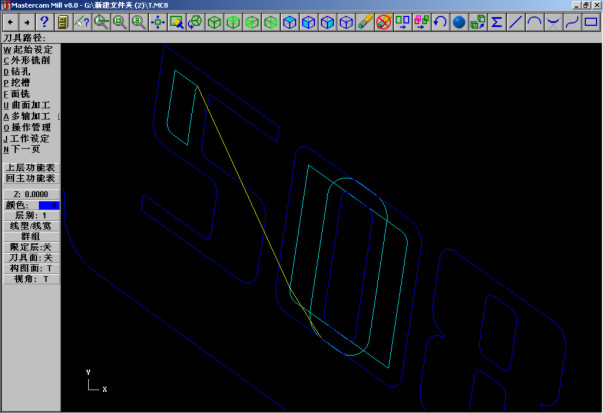This screenshot has height=413, width=603.
Task: Click the right arrow toolbar icon
Action: pyautogui.click(x=27, y=22)
